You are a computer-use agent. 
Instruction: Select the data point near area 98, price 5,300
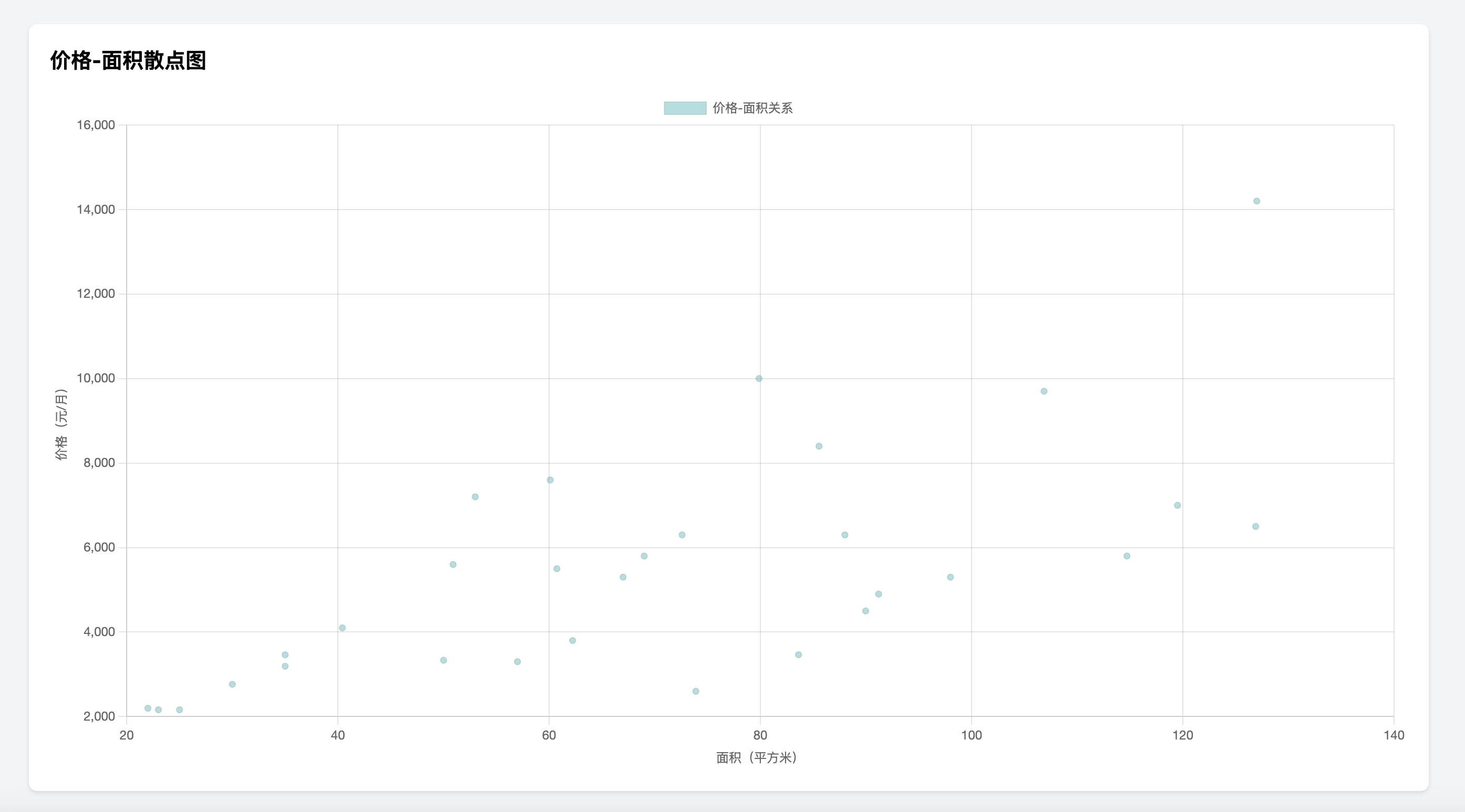[951, 577]
